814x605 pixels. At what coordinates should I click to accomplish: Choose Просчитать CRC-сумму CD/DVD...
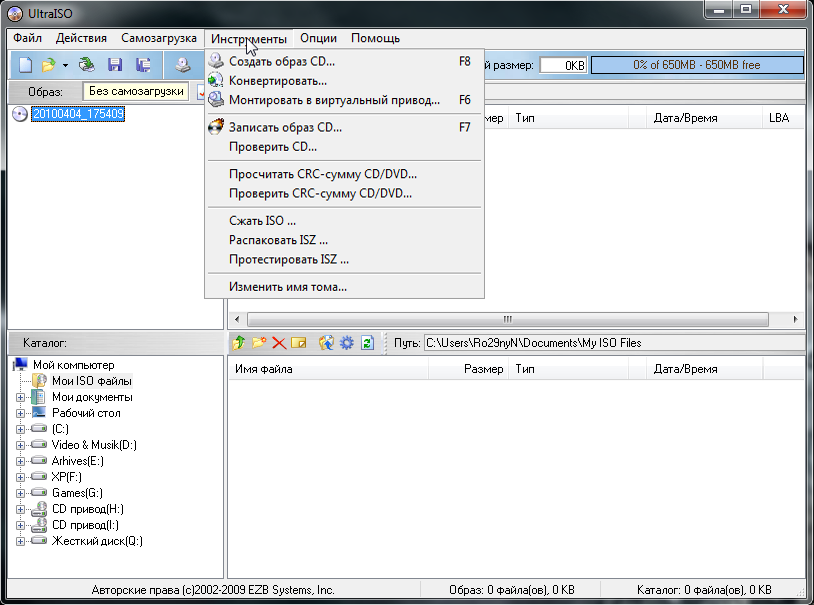[x=344, y=174]
